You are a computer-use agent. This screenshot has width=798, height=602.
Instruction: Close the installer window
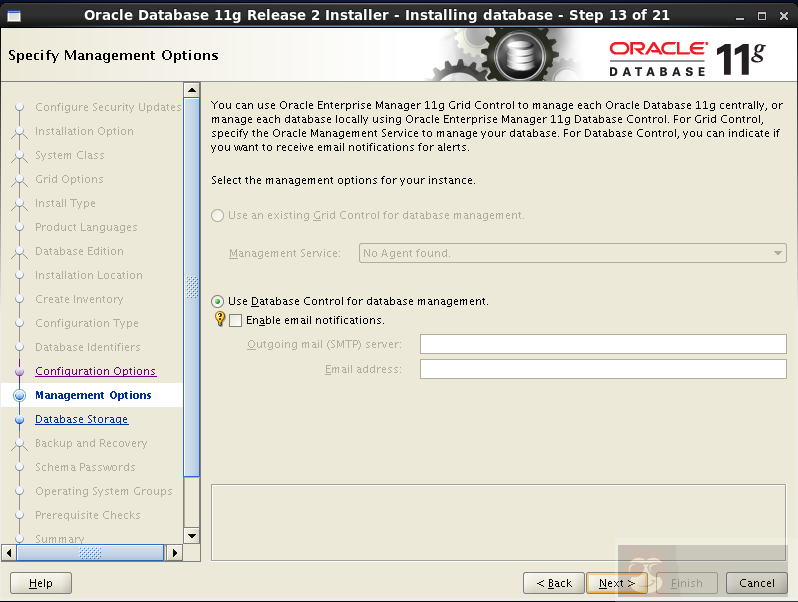coord(784,16)
